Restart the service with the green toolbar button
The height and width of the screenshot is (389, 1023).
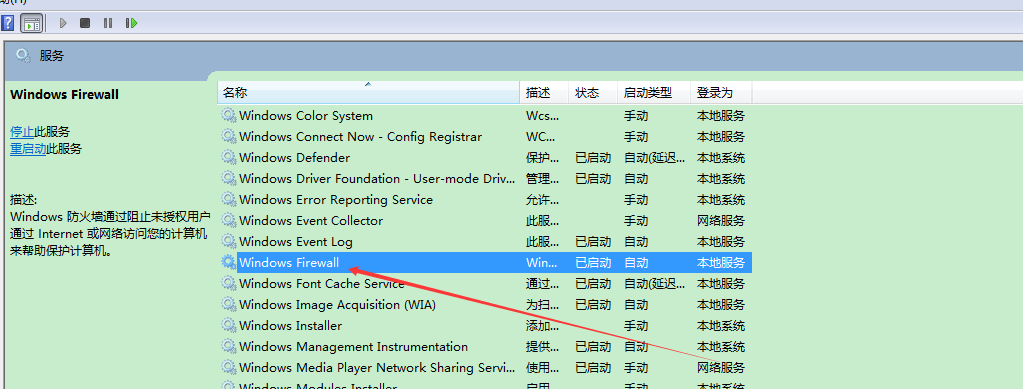(x=132, y=23)
